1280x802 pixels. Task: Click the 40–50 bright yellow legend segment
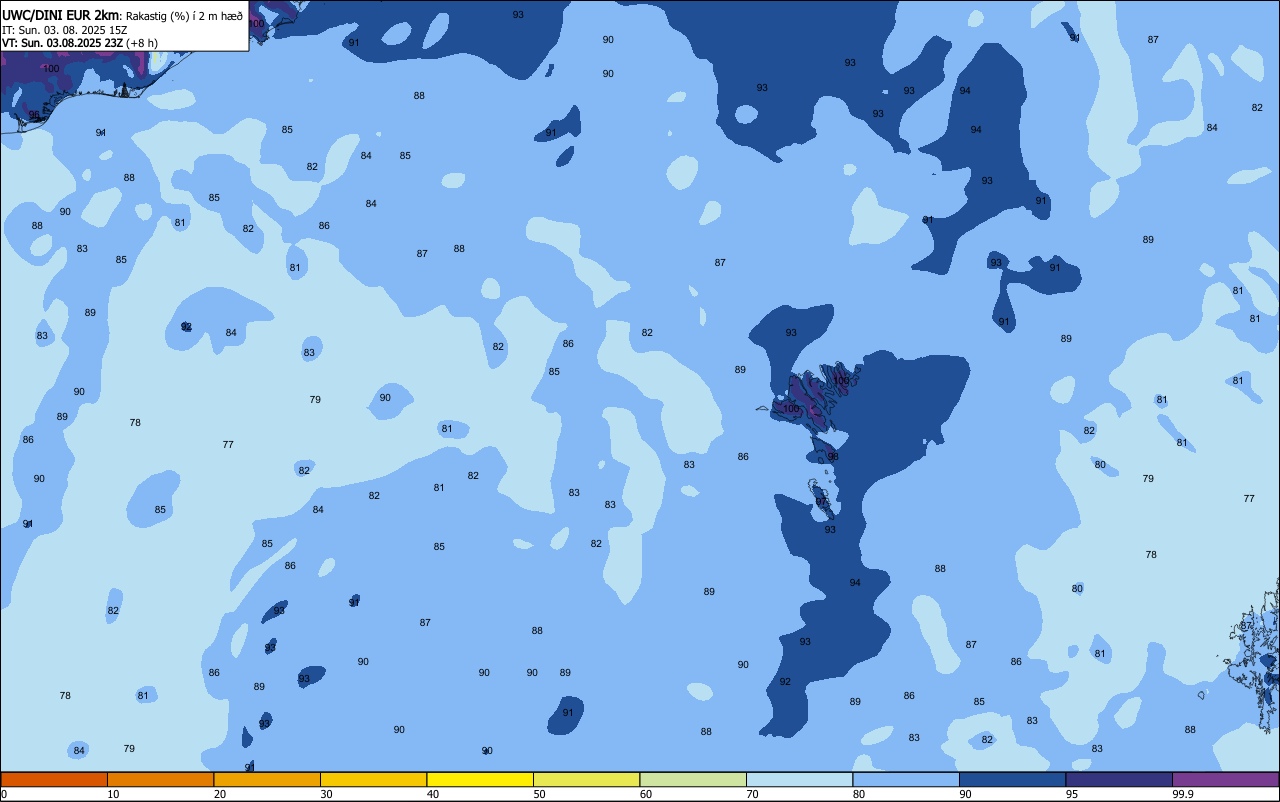click(480, 779)
